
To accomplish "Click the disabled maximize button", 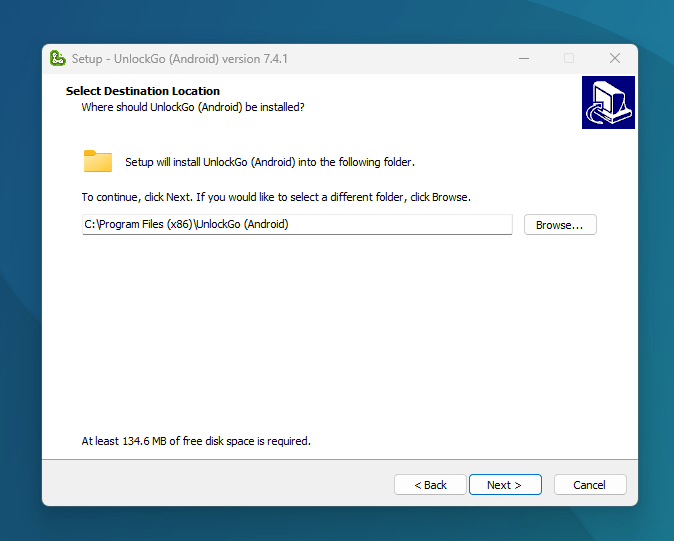I will (x=569, y=58).
